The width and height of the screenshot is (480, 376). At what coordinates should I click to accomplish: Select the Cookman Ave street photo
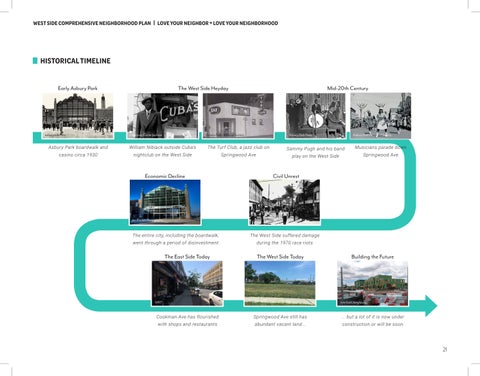(187, 283)
